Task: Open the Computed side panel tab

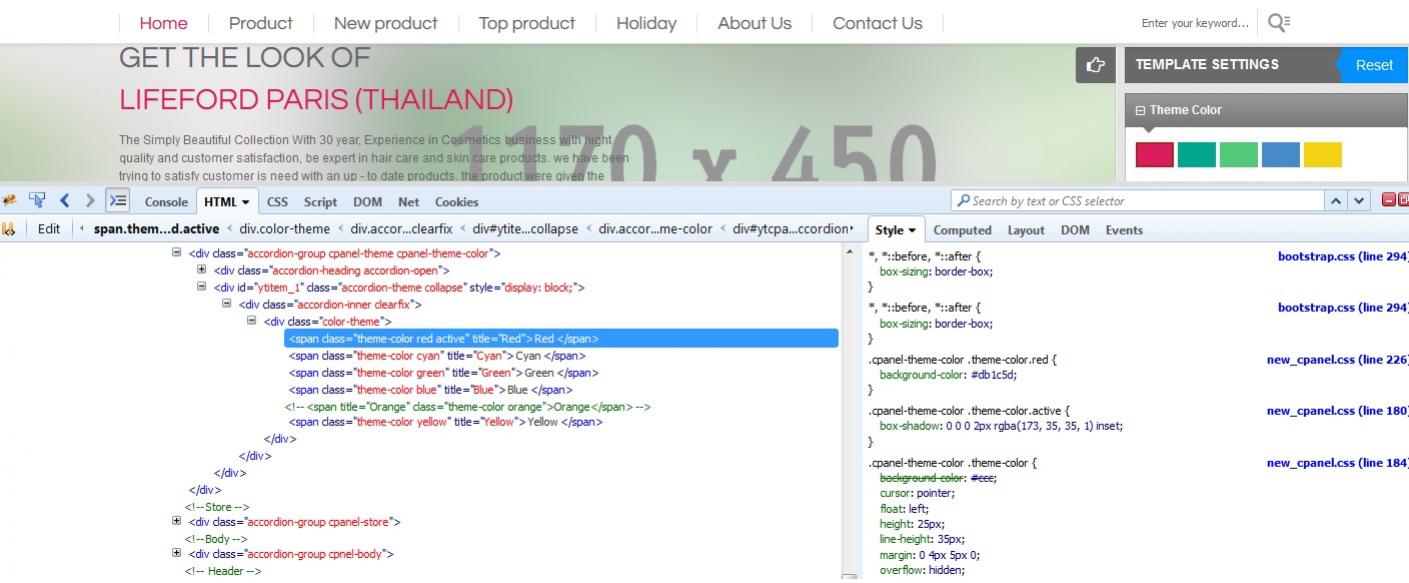Action: coord(962,230)
